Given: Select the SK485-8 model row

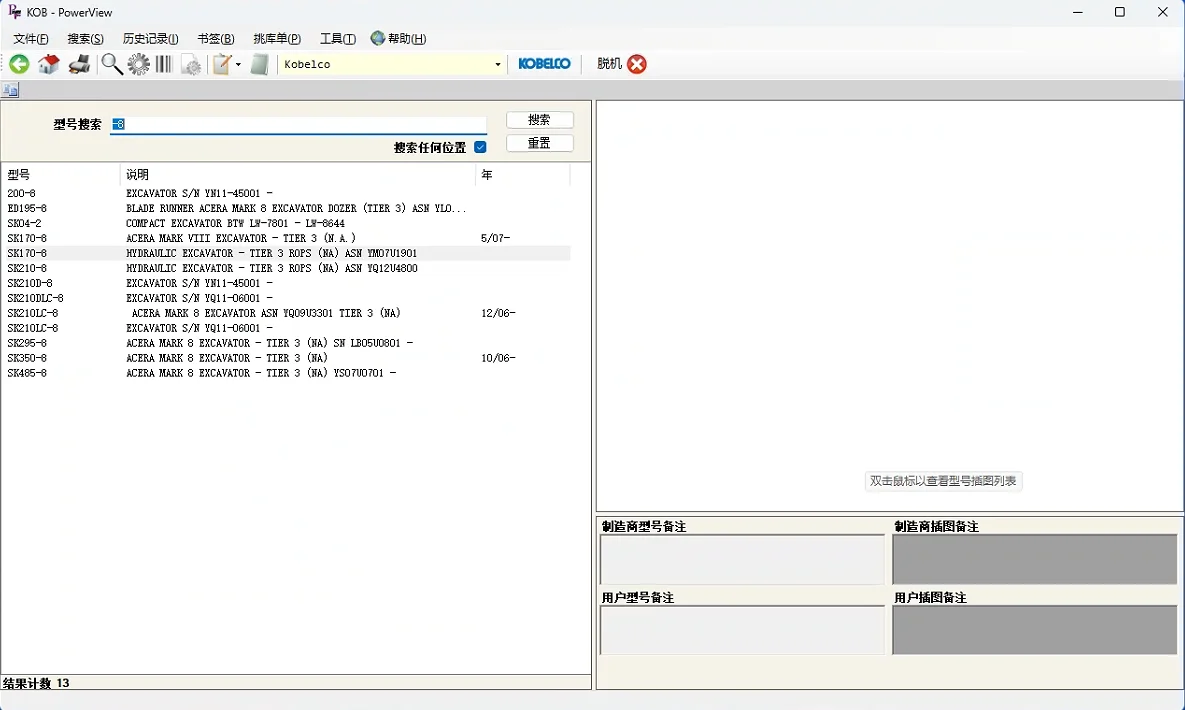Looking at the screenshot, I should (x=286, y=374).
